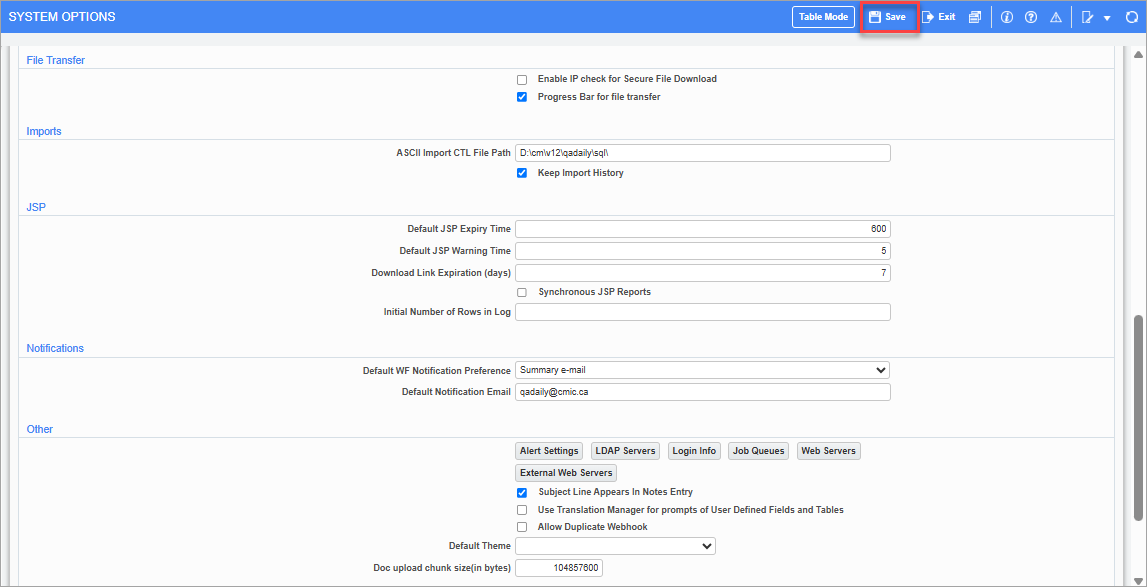Viewport: 1147px width, 587px height.
Task: Uncheck Subject Line Appears In Notes Entry
Action: pyautogui.click(x=521, y=492)
